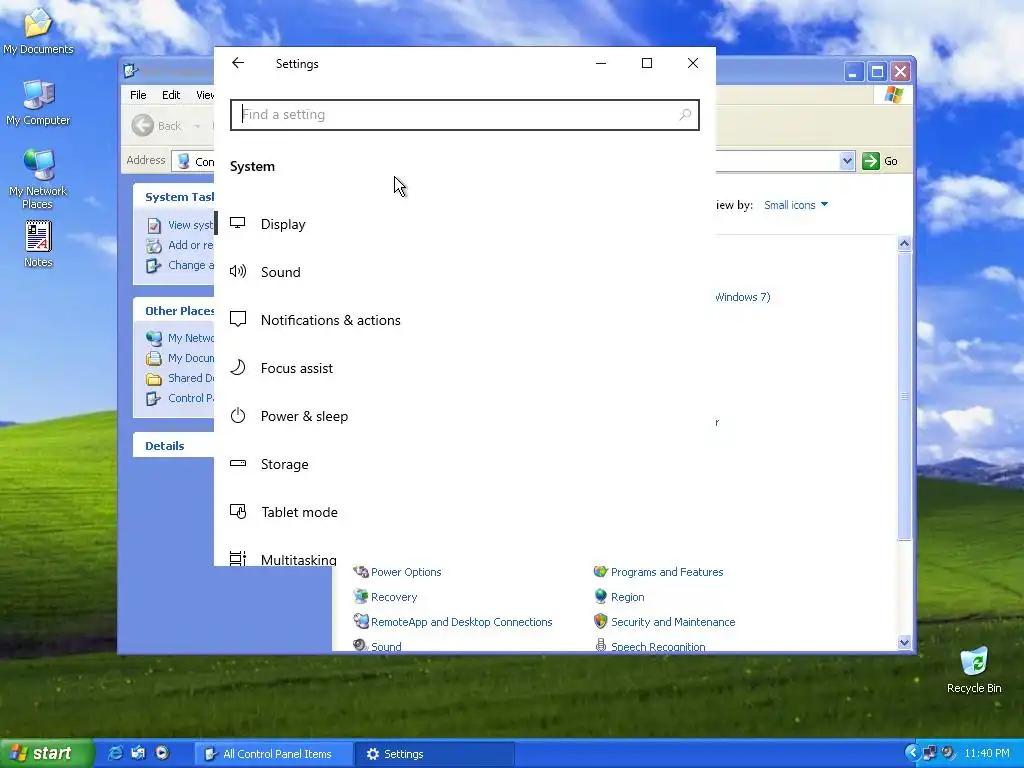The height and width of the screenshot is (768, 1024).
Task: Switch to Settings taskbar button
Action: [435, 754]
